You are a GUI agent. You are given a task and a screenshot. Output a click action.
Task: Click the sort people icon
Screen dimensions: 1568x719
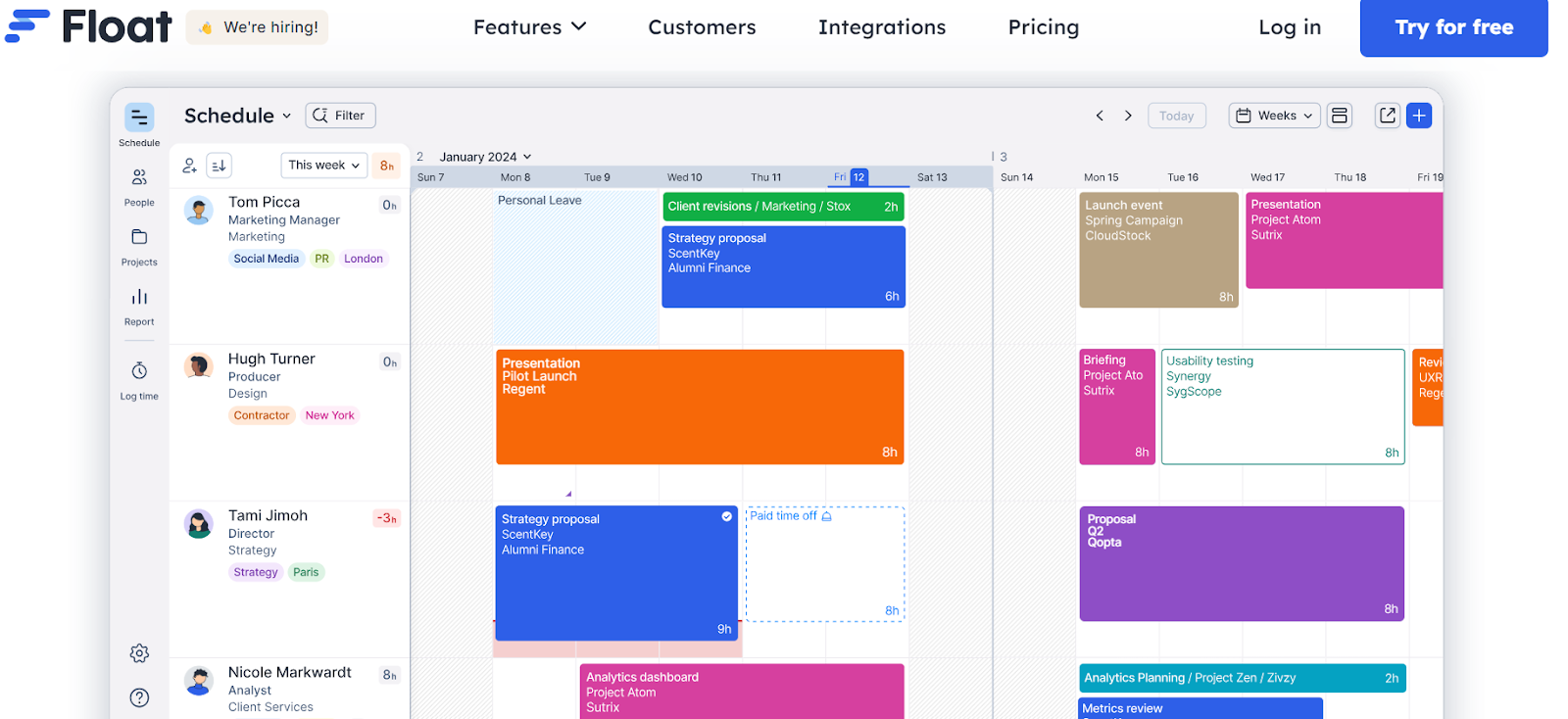(x=219, y=166)
